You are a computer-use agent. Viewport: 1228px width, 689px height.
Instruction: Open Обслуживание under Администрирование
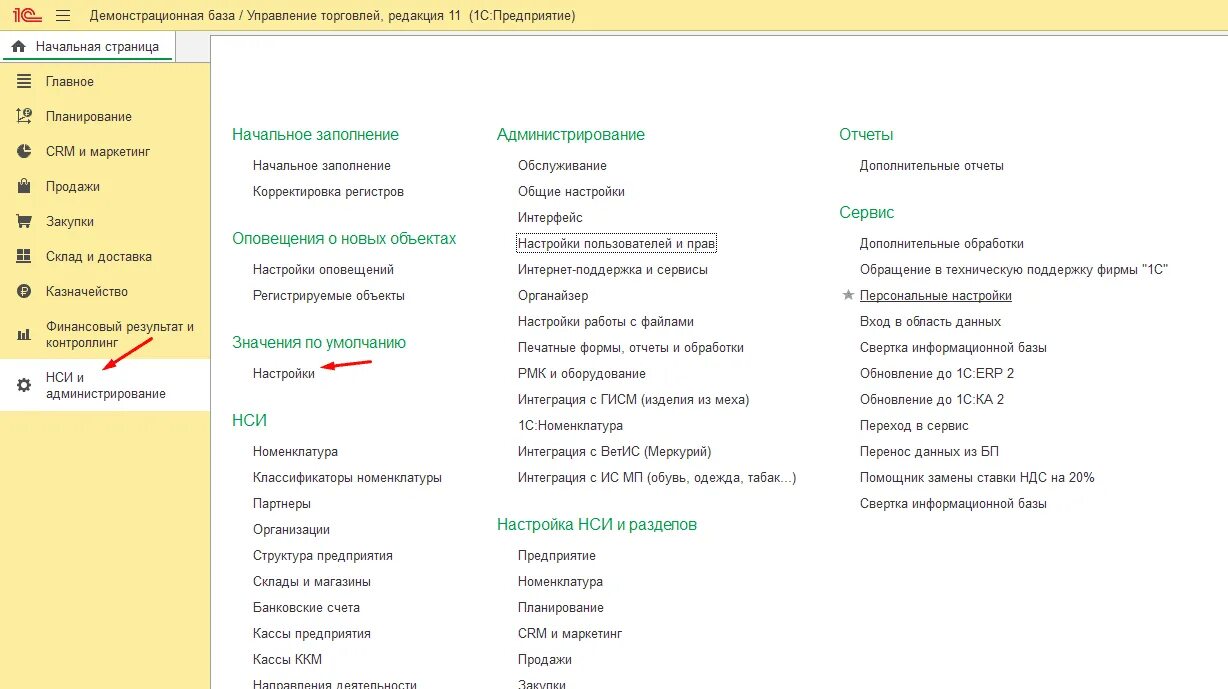point(562,165)
